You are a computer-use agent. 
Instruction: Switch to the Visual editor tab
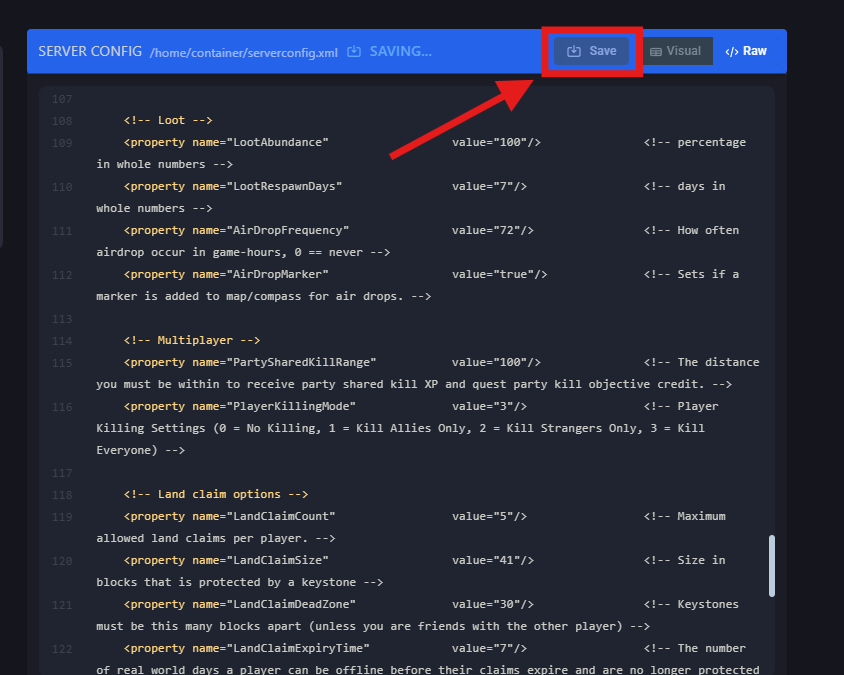[x=676, y=51]
